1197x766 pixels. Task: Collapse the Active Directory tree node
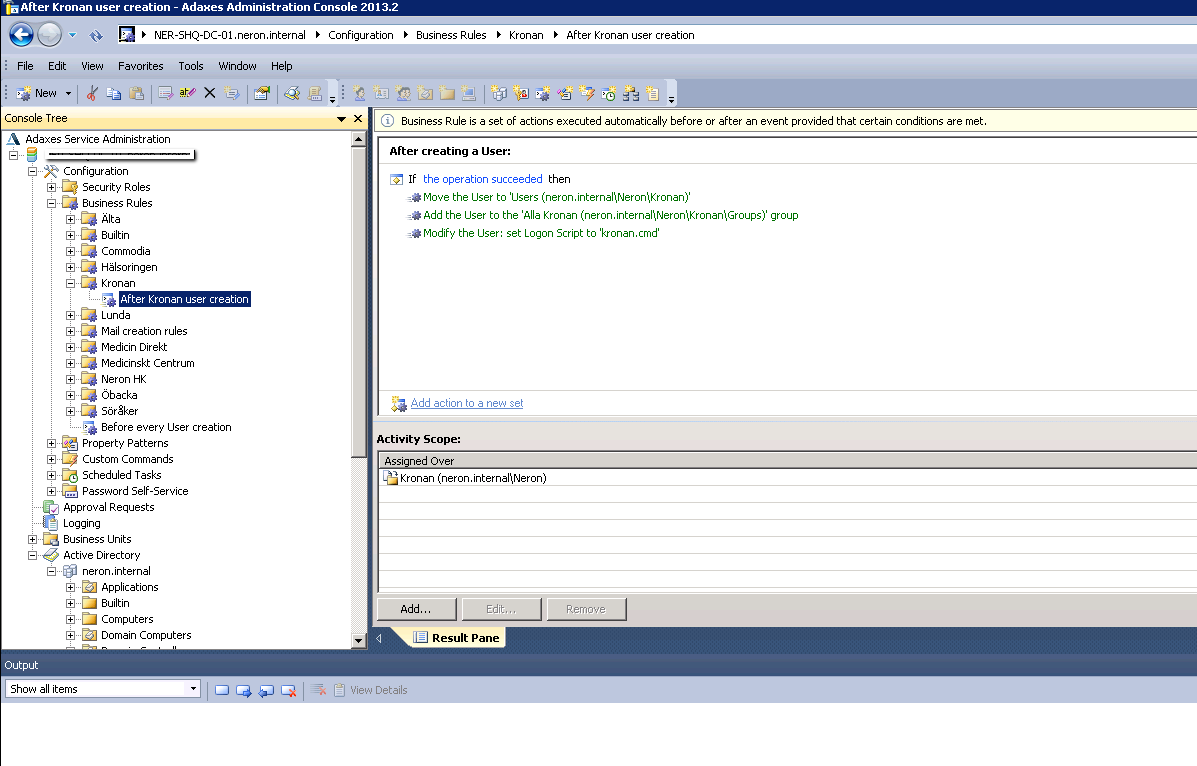click(x=33, y=555)
